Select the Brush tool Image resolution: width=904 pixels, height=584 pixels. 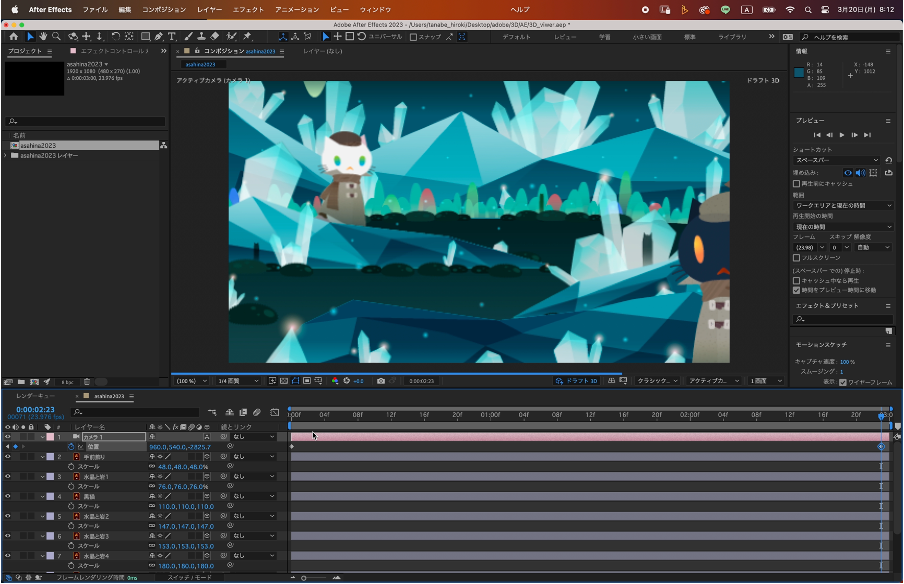point(188,36)
